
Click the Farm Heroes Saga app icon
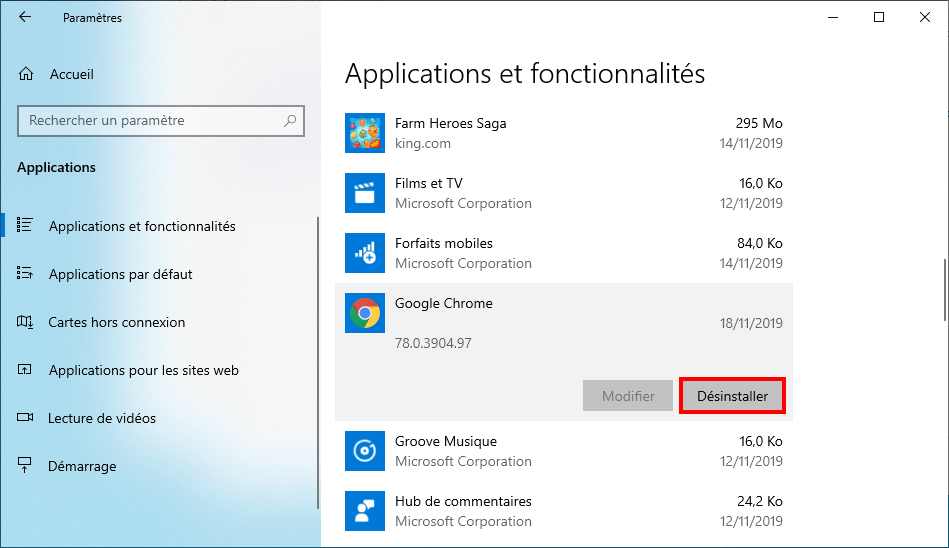click(365, 133)
